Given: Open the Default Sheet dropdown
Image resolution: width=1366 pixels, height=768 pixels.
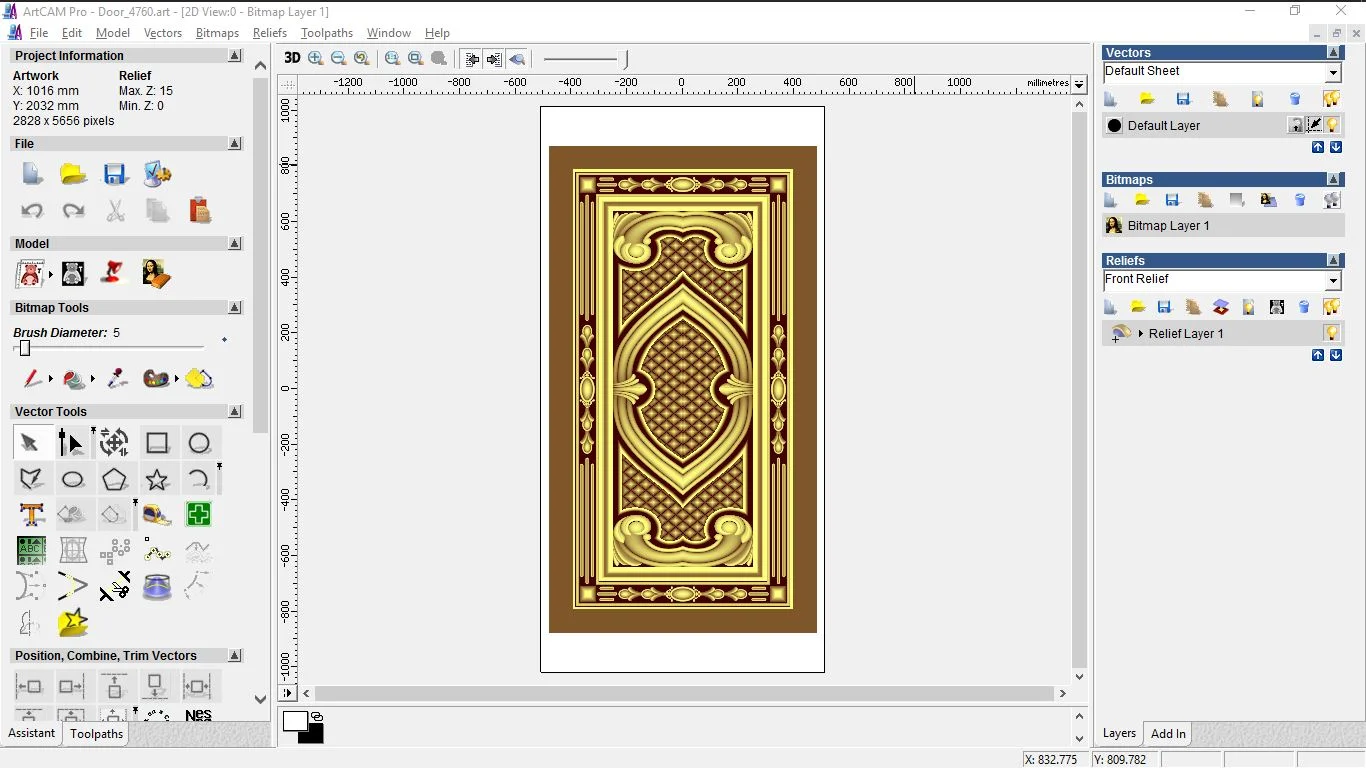Looking at the screenshot, I should pyautogui.click(x=1332, y=73).
